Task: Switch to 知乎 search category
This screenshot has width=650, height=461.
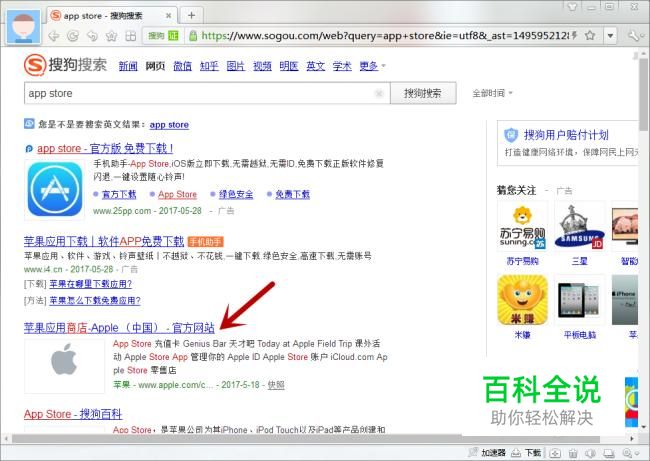Action: coord(209,66)
